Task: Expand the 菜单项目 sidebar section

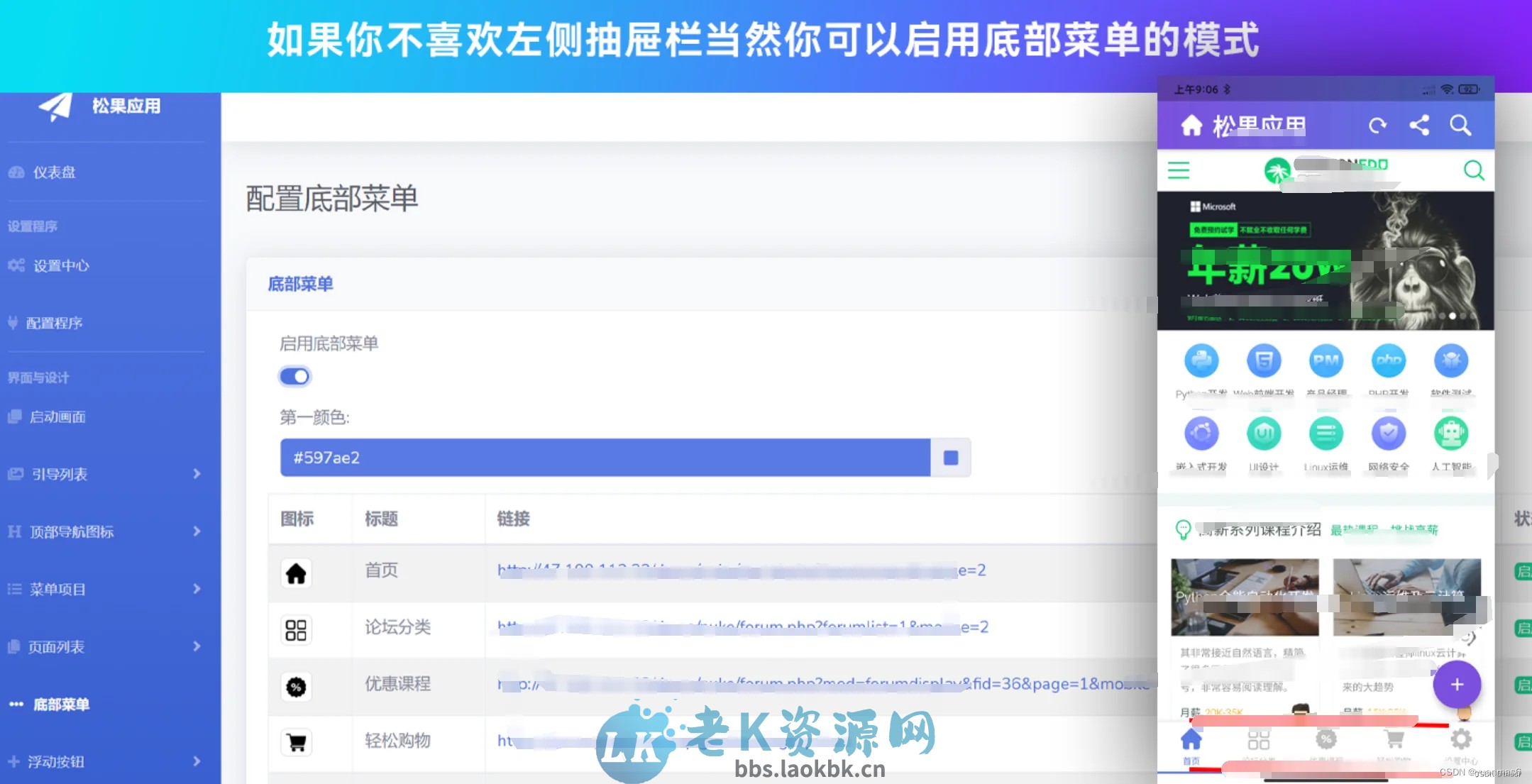Action: pos(57,589)
